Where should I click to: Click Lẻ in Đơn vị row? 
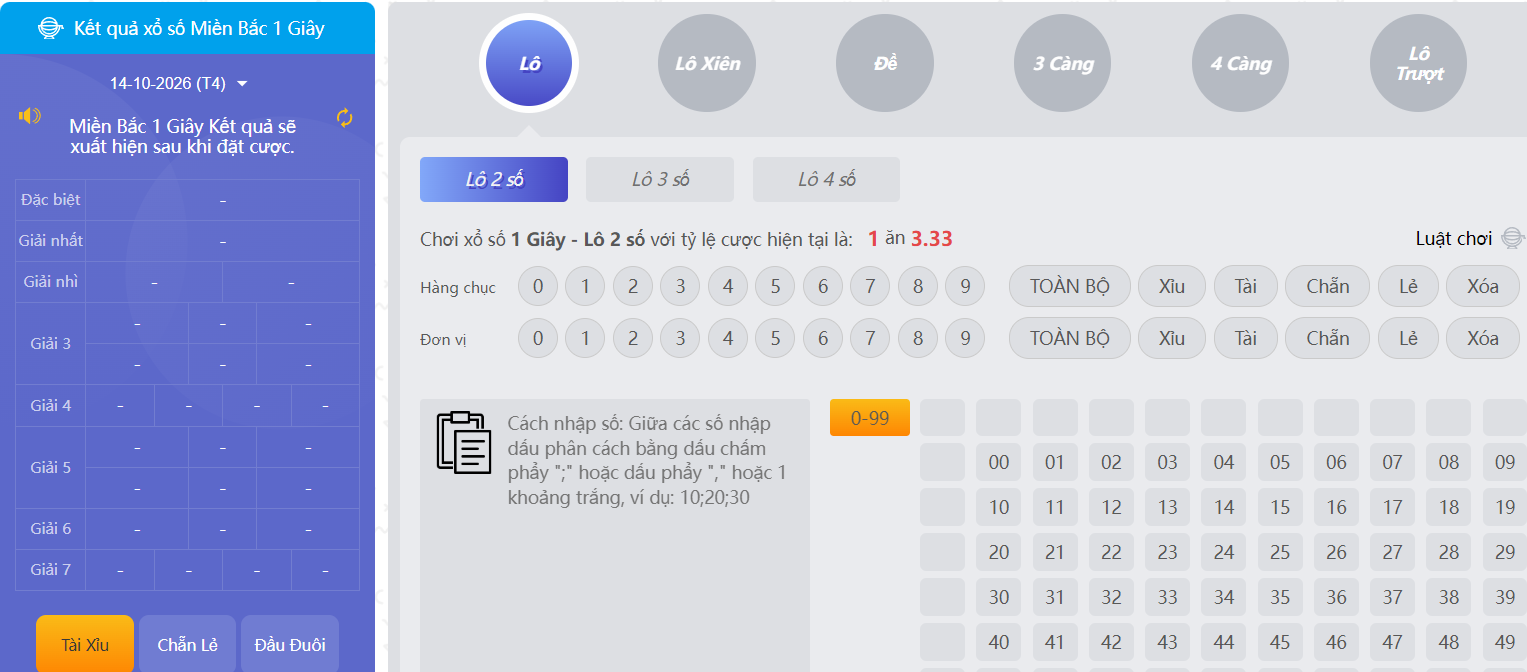pyautogui.click(x=1409, y=338)
